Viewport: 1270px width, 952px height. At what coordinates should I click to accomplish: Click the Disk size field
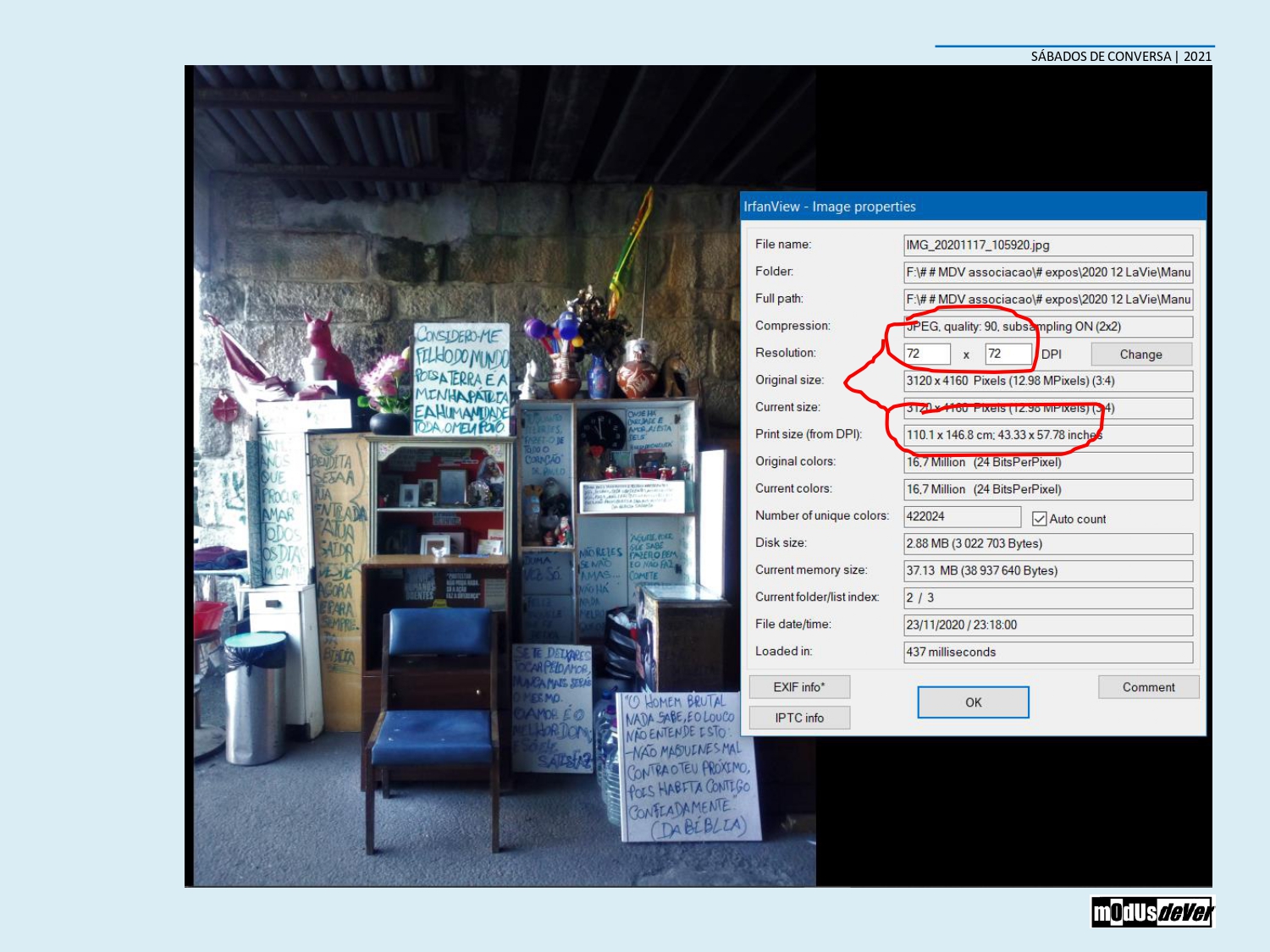1047,543
